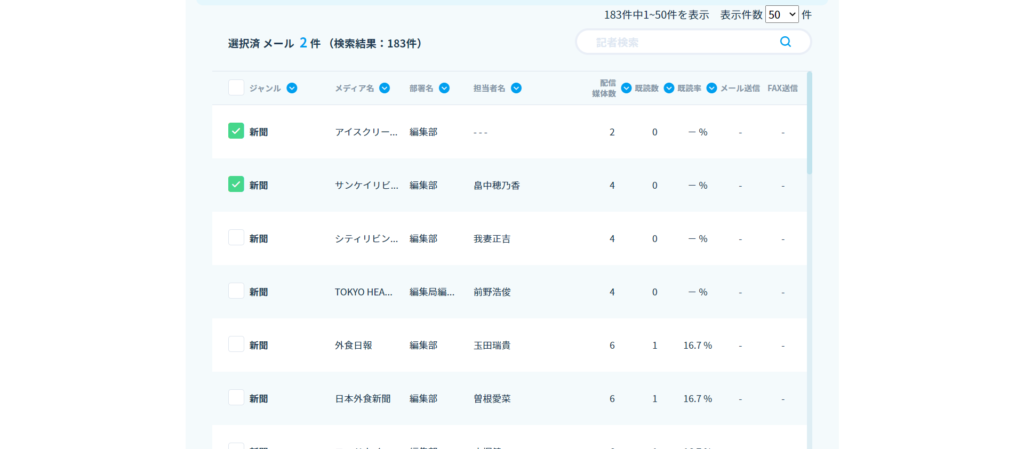This screenshot has width=1024, height=449.
Task: Click the sort arrow beside メディア名
Action: pos(384,88)
